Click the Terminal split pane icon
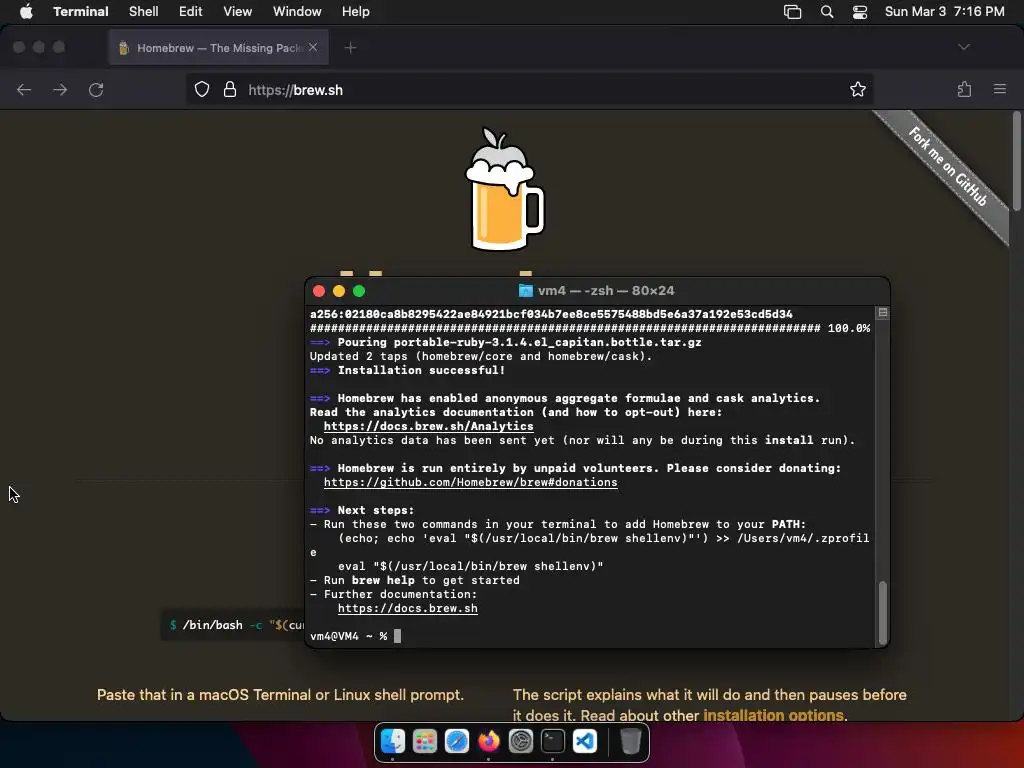Image resolution: width=1024 pixels, height=768 pixels. click(883, 313)
